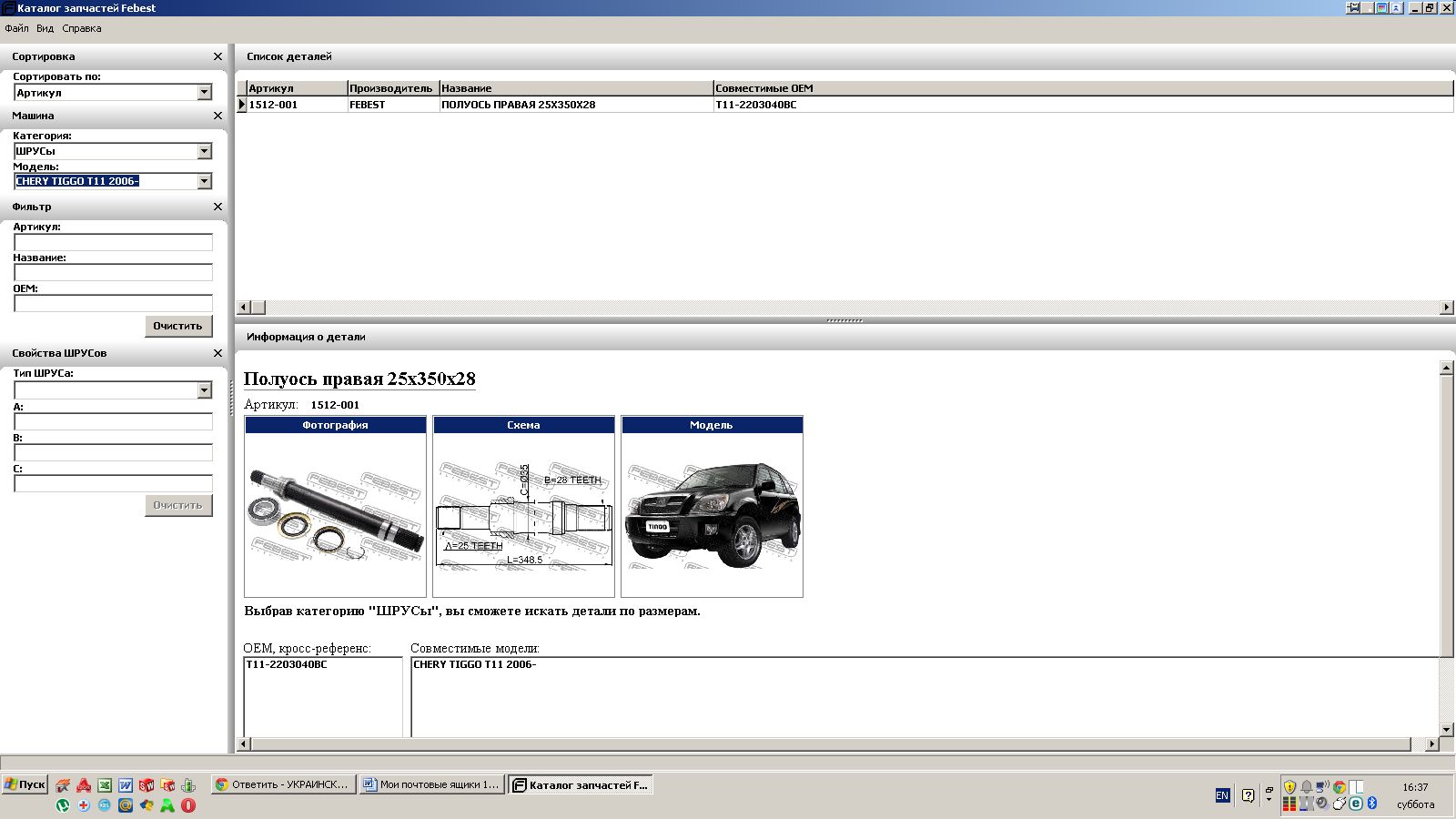This screenshot has height=819, width=1456.
Task: Click the network connection tray icon
Action: pyautogui.click(x=1323, y=787)
